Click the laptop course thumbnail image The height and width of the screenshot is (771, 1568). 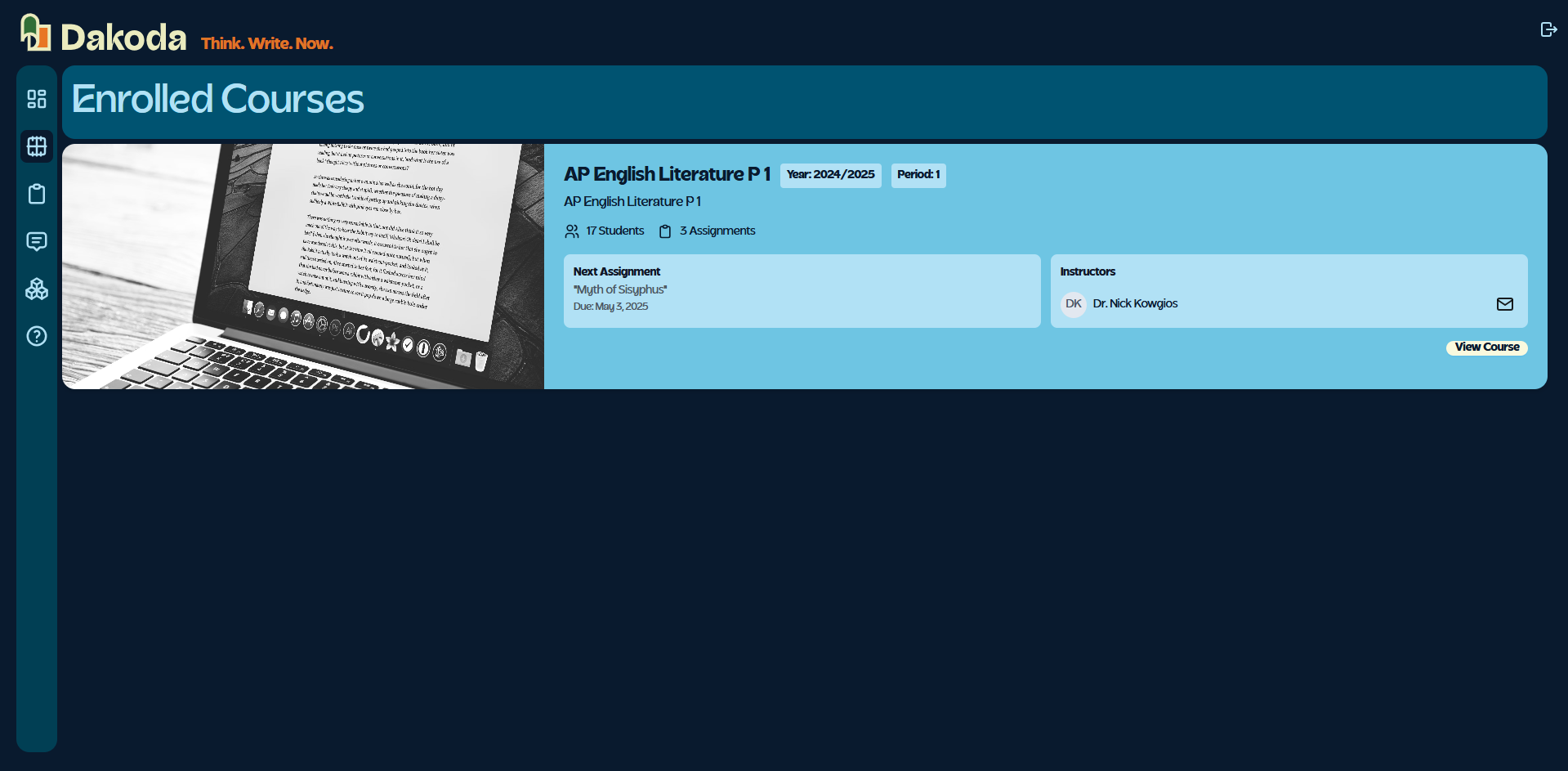(303, 267)
